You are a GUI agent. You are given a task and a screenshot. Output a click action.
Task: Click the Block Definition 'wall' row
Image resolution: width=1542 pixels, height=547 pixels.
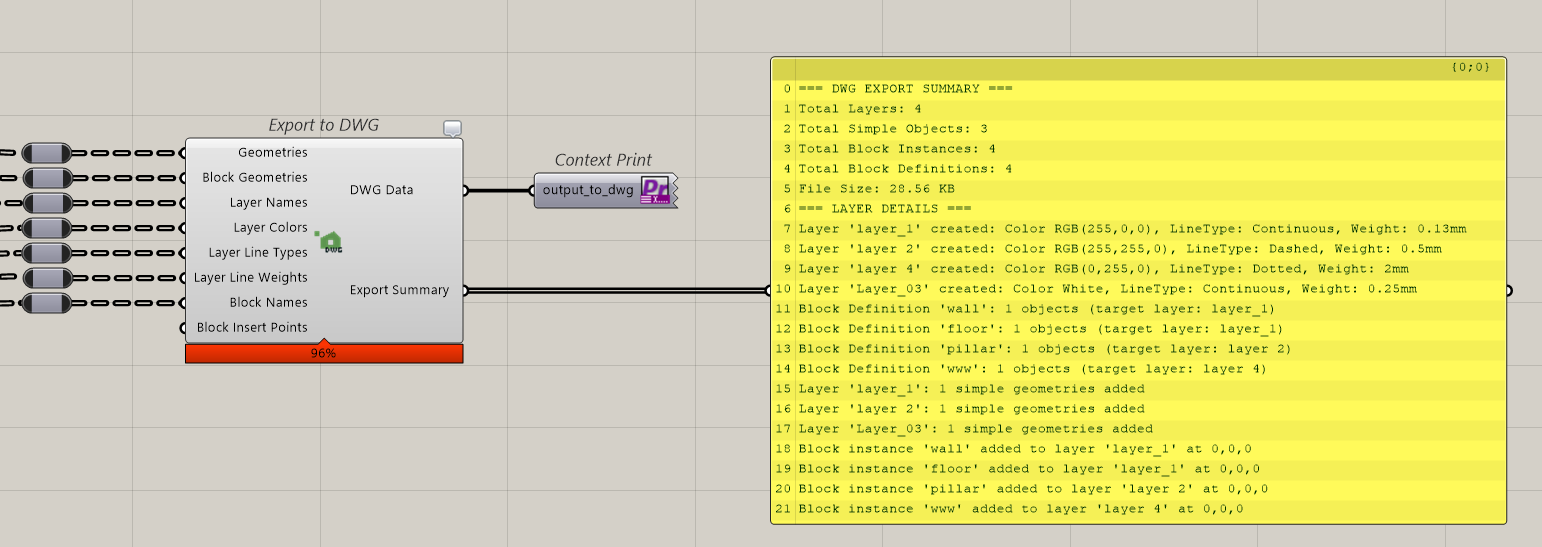(1139, 309)
